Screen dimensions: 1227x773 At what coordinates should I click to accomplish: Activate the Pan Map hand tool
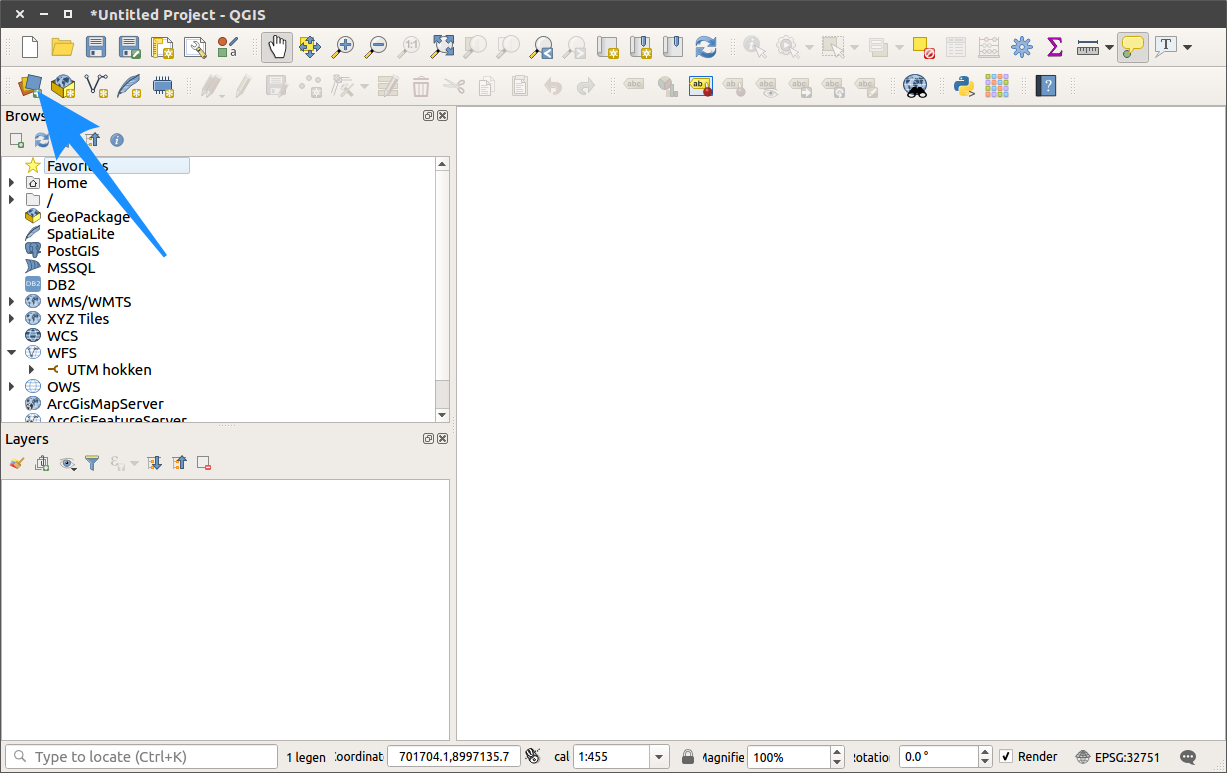point(277,46)
